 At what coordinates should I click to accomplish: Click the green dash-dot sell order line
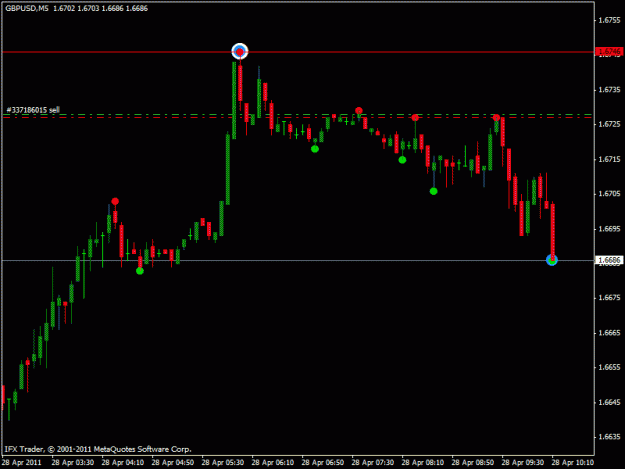pyautogui.click(x=298, y=115)
